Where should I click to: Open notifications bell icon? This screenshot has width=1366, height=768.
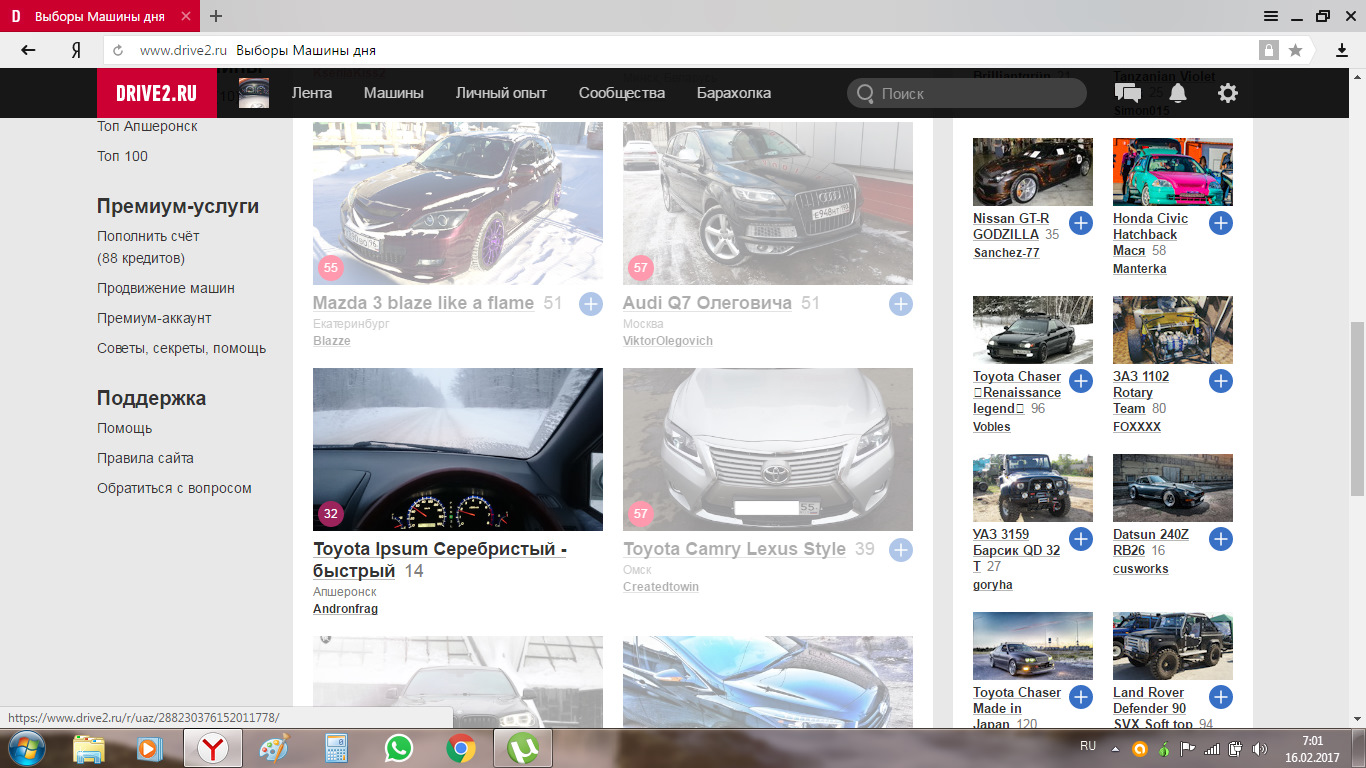click(1178, 93)
